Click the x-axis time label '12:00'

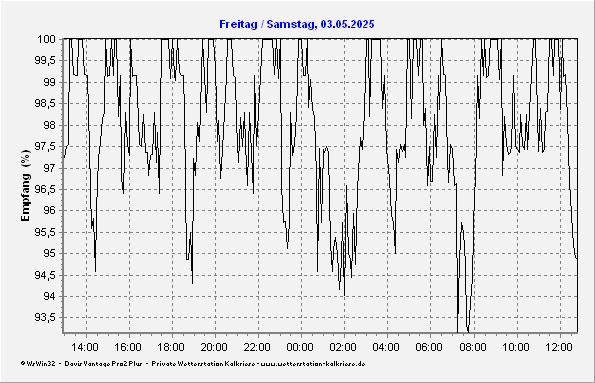point(559,347)
